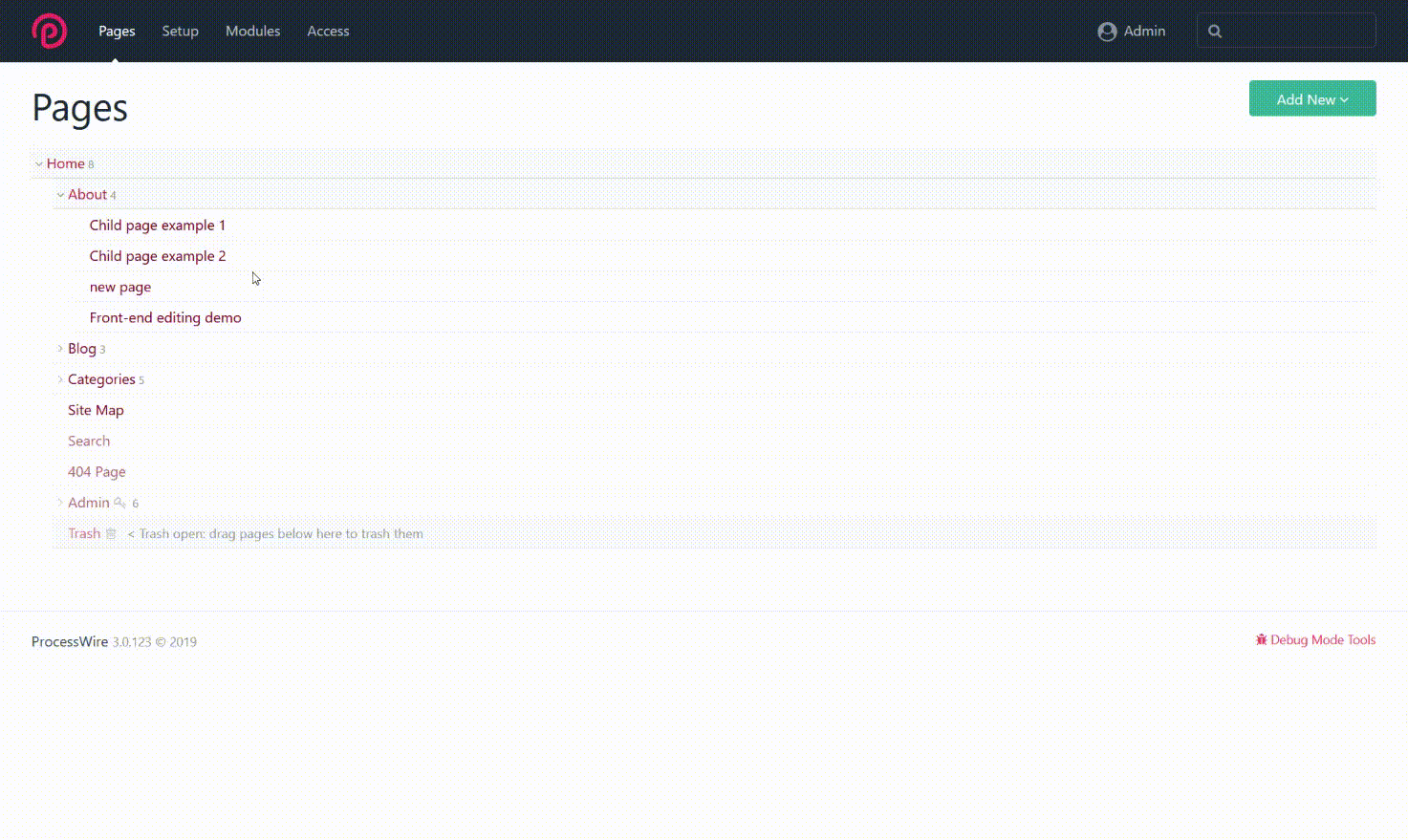1408x840 pixels.
Task: Click the key icon next to Admin
Action: [x=119, y=503]
